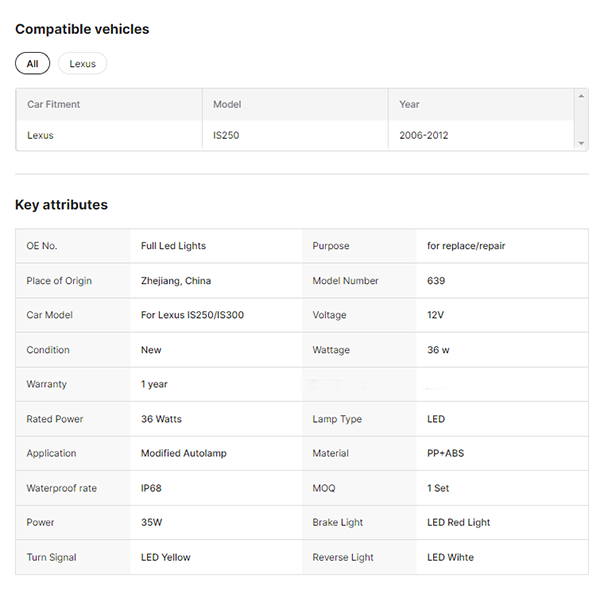Click the Model column header
Viewport: 600px width, 600px height.
(x=227, y=104)
